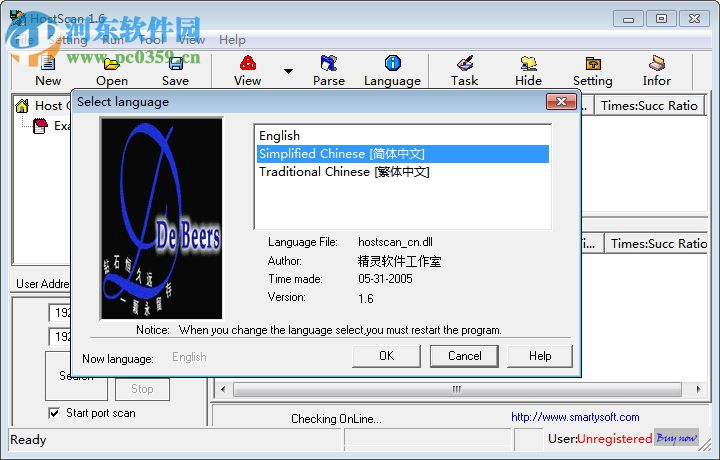
Task: Click Help button in language dialog
Action: point(540,356)
